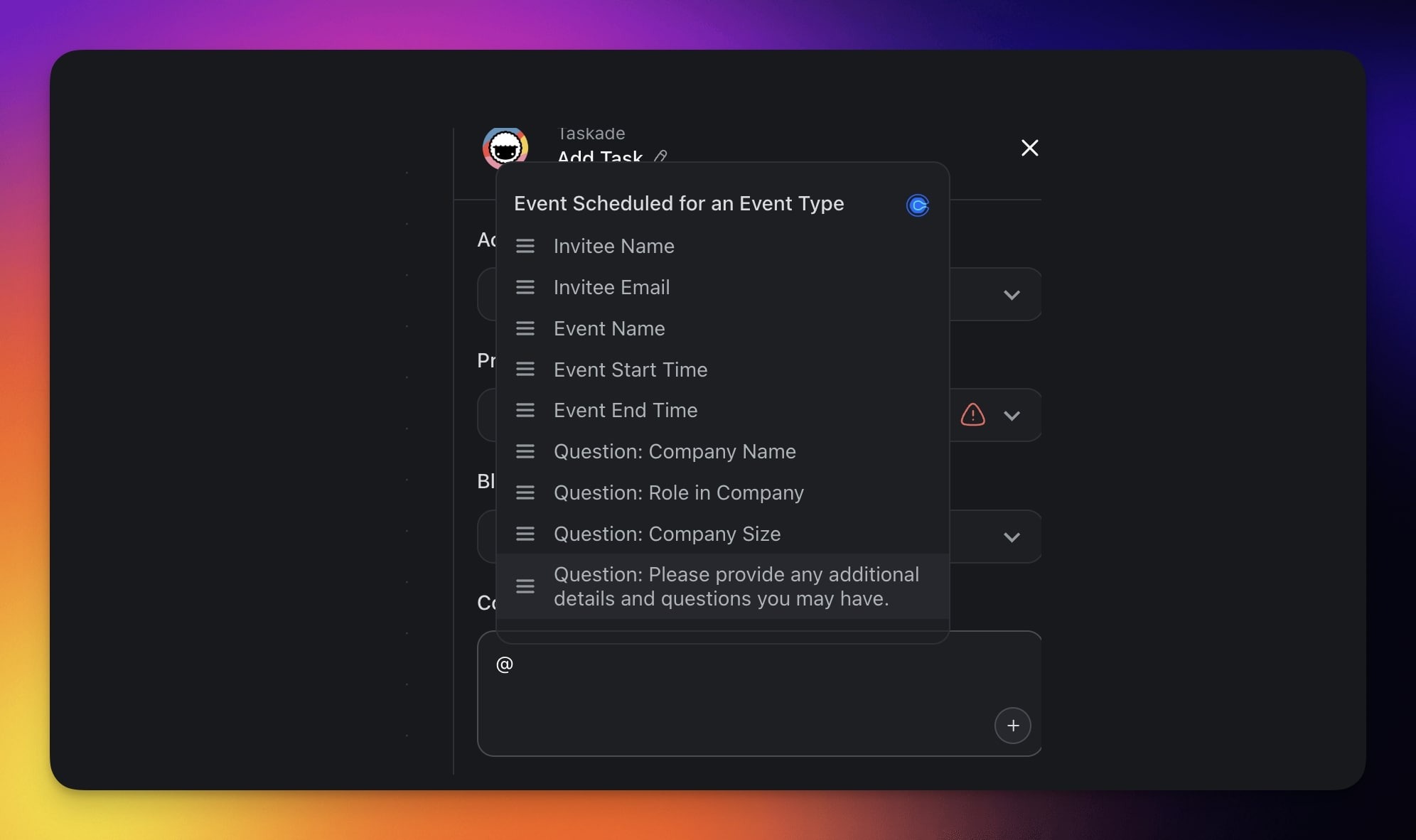Click the hamburger icon beside Event Start Time
The height and width of the screenshot is (840, 1416).
point(525,370)
